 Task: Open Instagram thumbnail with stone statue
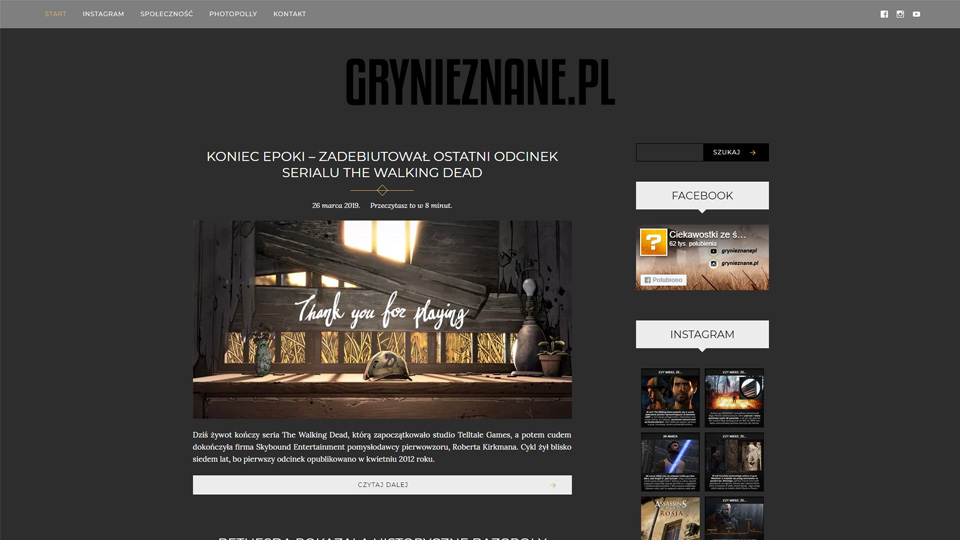734,462
